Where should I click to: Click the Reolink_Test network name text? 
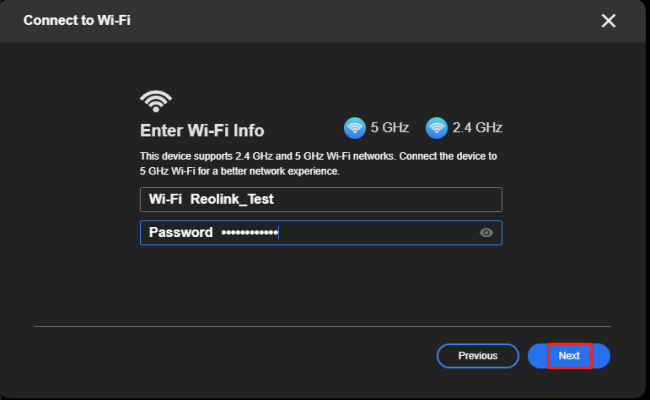coord(232,199)
